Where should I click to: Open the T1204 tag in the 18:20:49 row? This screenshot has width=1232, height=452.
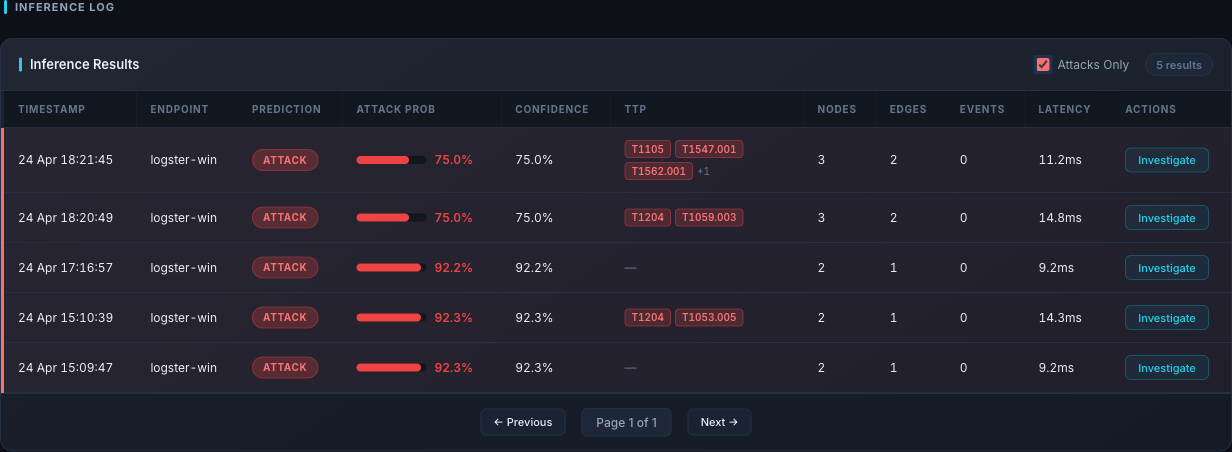(x=647, y=217)
